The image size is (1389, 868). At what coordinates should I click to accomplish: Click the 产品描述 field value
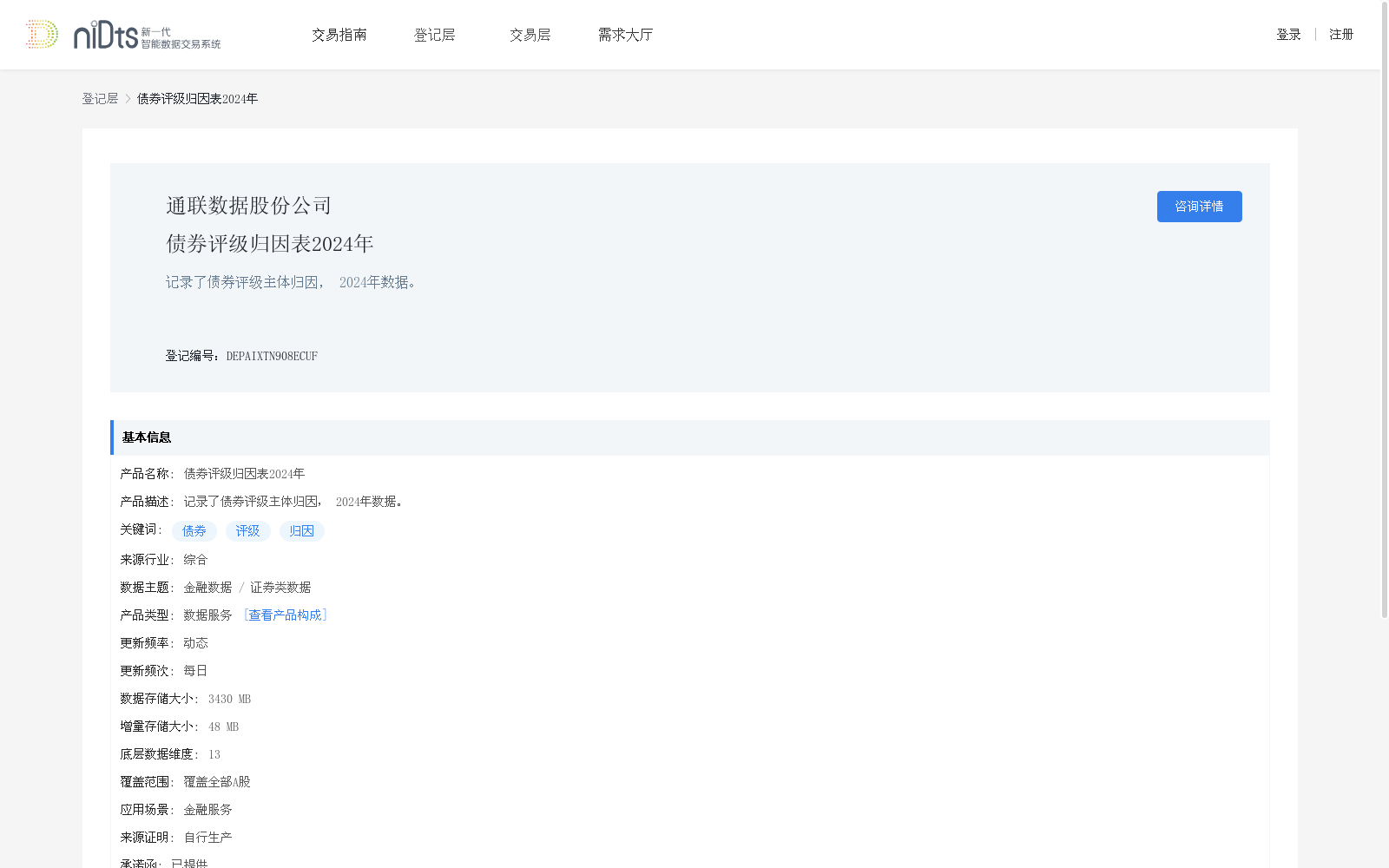(x=293, y=502)
